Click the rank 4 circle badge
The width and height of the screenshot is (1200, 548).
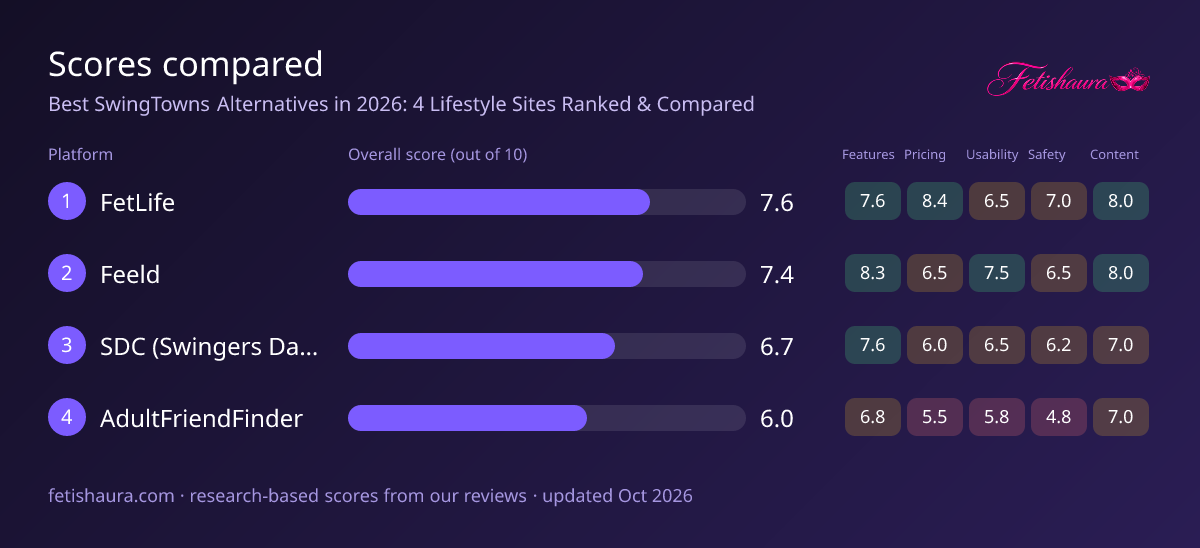(x=67, y=418)
